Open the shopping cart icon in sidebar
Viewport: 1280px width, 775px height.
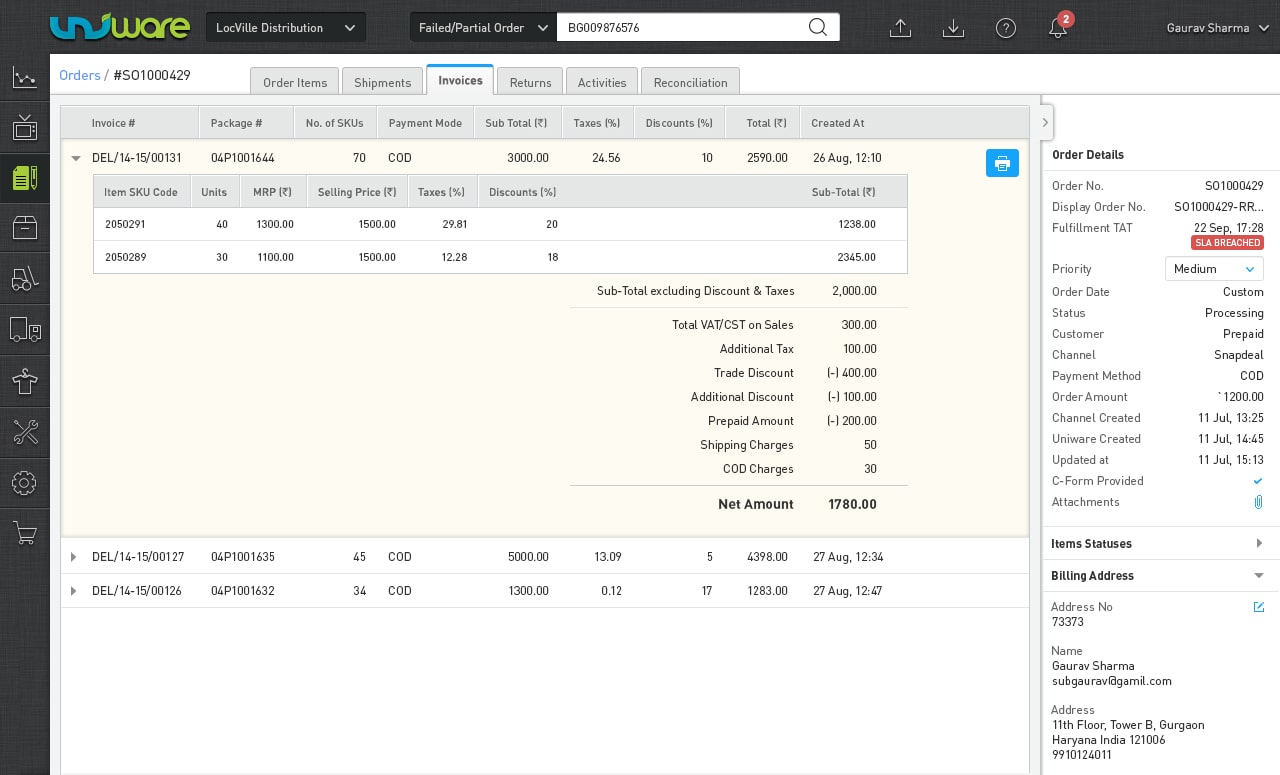[x=24, y=533]
